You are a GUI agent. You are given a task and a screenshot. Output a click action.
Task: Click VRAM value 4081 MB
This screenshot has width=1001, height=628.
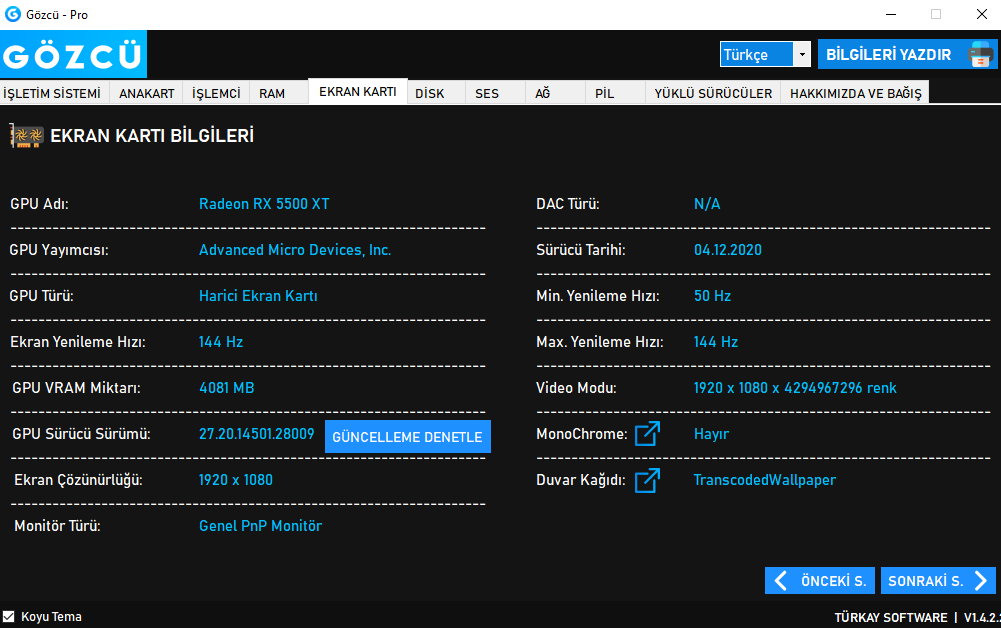tap(227, 387)
